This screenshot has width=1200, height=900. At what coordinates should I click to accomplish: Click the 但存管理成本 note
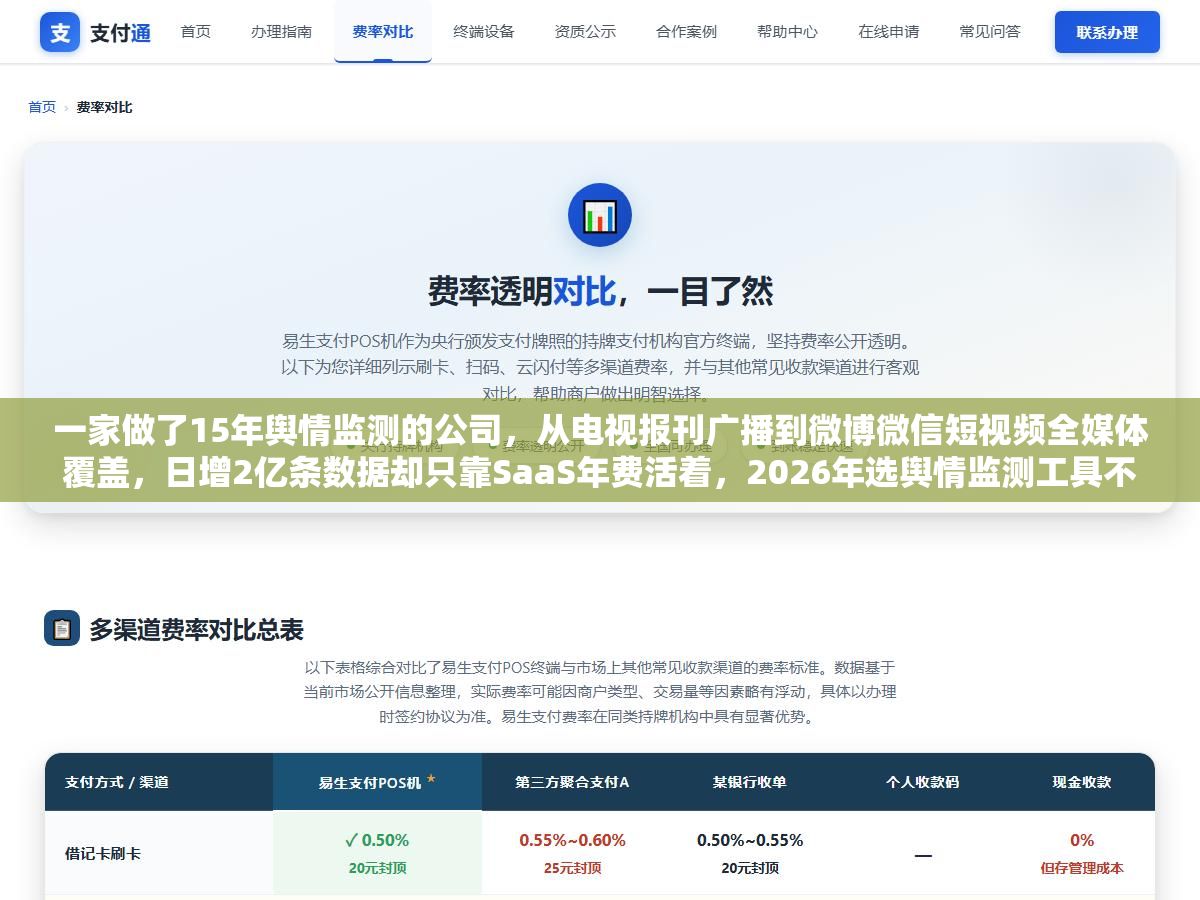pos(1082,868)
